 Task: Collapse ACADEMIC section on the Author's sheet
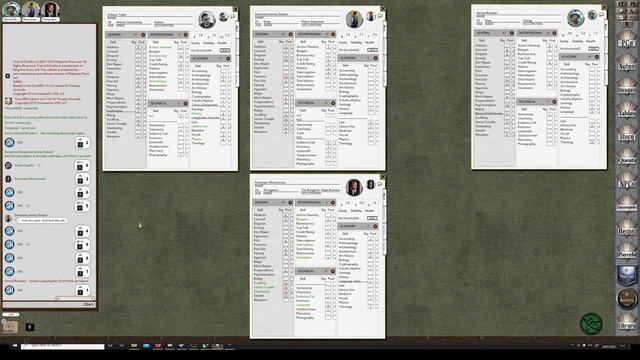point(228,58)
